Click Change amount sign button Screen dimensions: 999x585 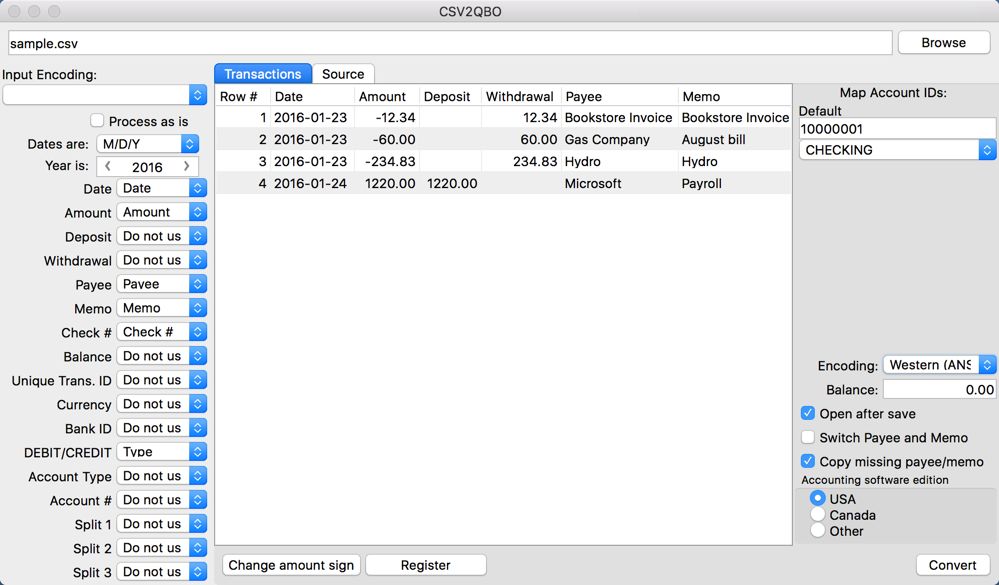291,565
